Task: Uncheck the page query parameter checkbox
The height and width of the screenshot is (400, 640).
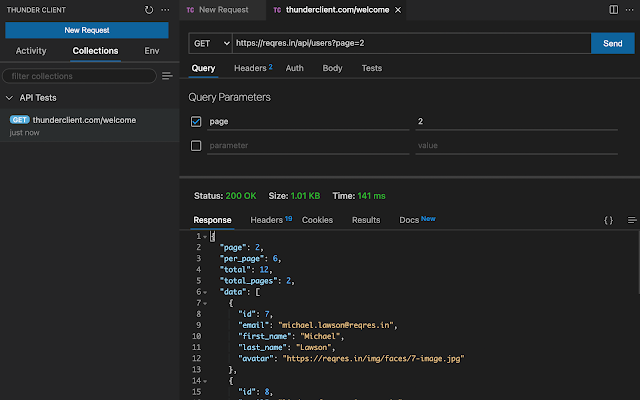Action: (x=196, y=122)
